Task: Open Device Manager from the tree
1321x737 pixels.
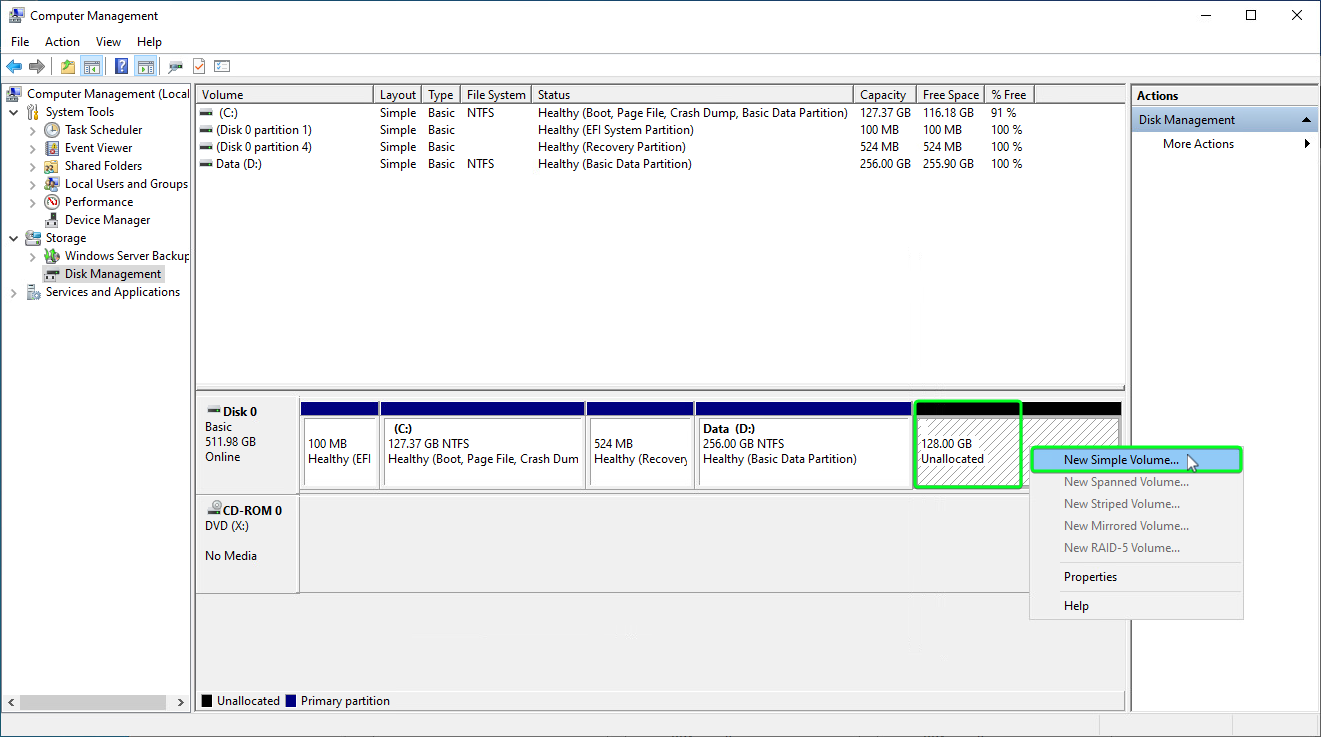Action: coord(107,220)
